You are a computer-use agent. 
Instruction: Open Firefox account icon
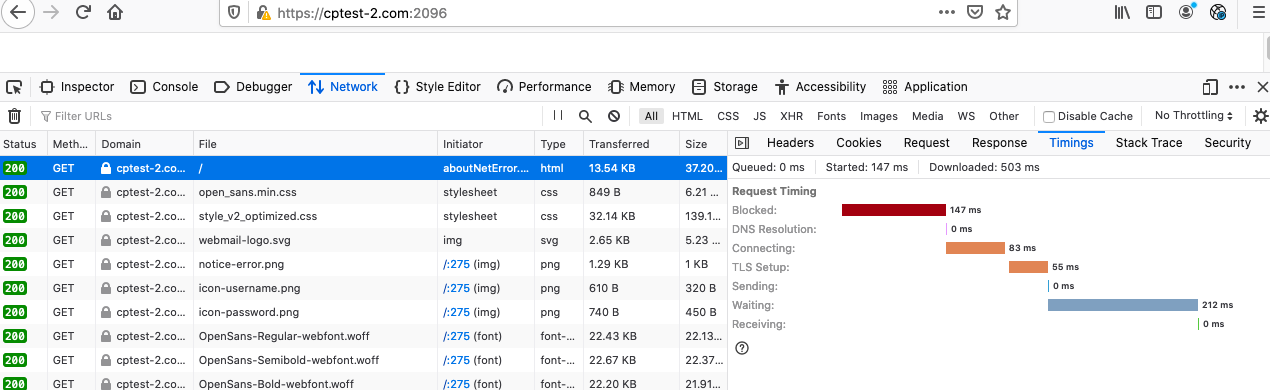point(1187,13)
